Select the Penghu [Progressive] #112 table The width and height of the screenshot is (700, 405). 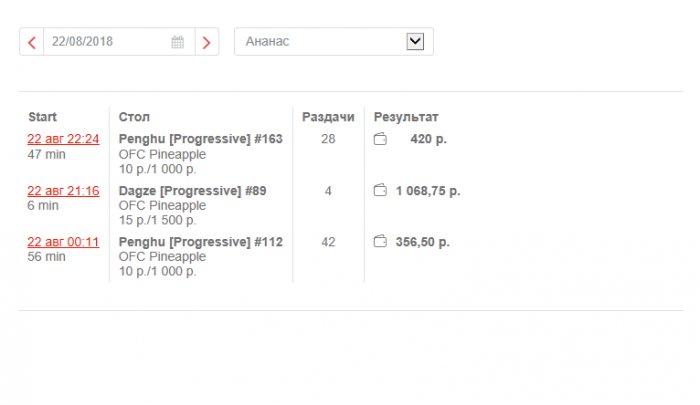[x=200, y=241]
